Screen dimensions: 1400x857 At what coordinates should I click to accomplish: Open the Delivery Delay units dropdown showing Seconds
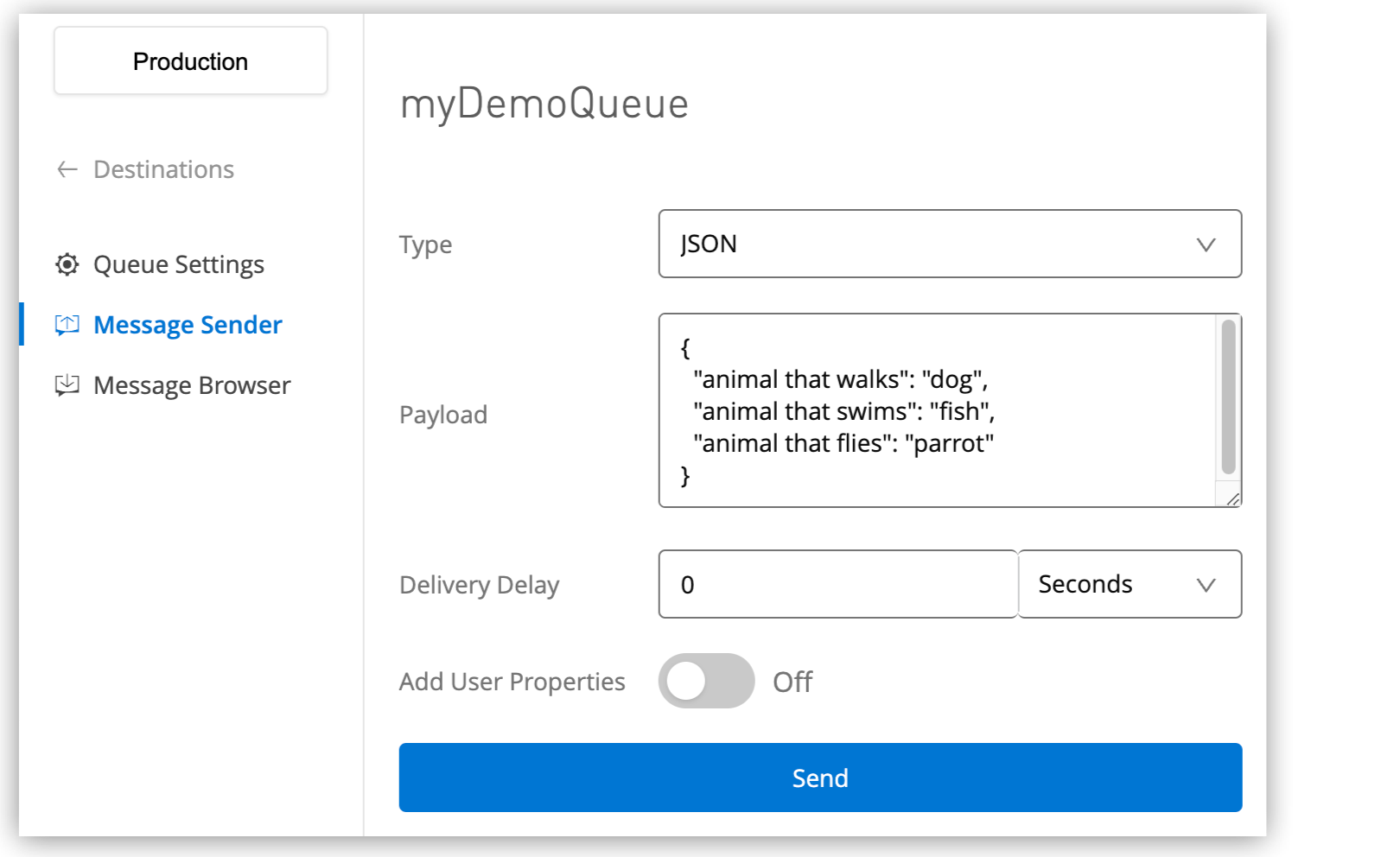(1130, 585)
